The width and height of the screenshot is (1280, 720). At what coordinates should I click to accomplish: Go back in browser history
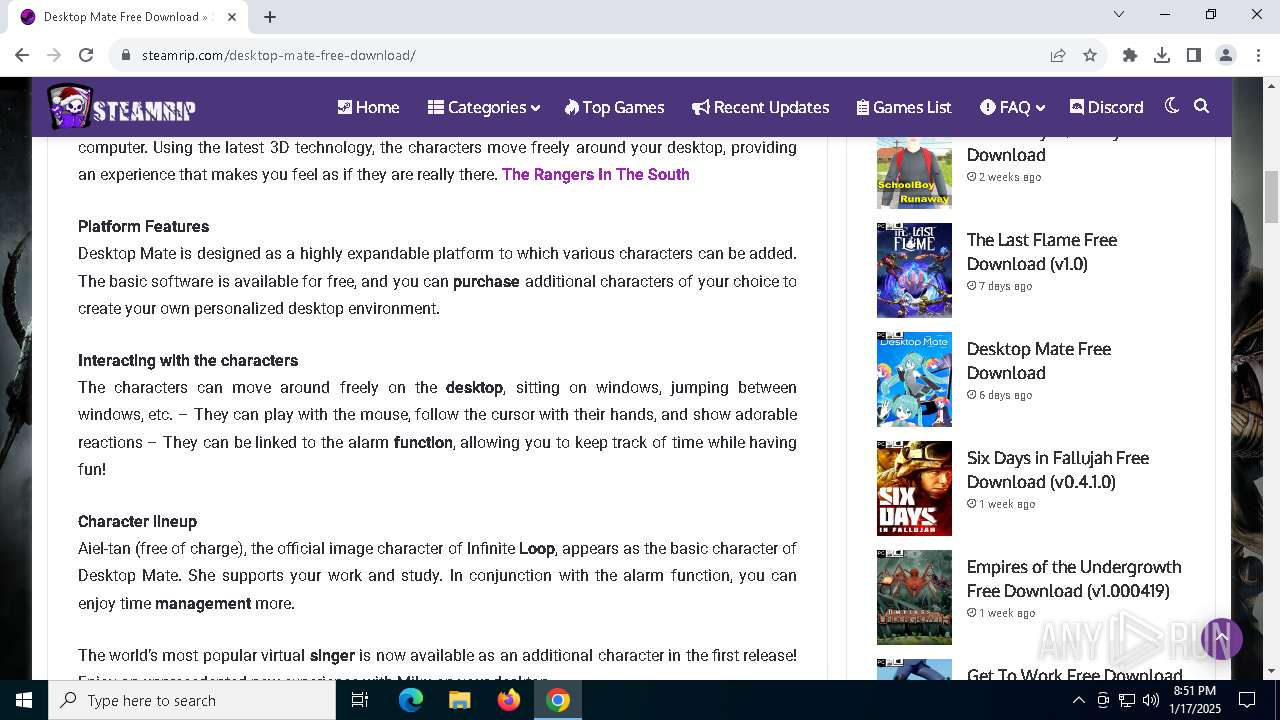pyautogui.click(x=22, y=55)
